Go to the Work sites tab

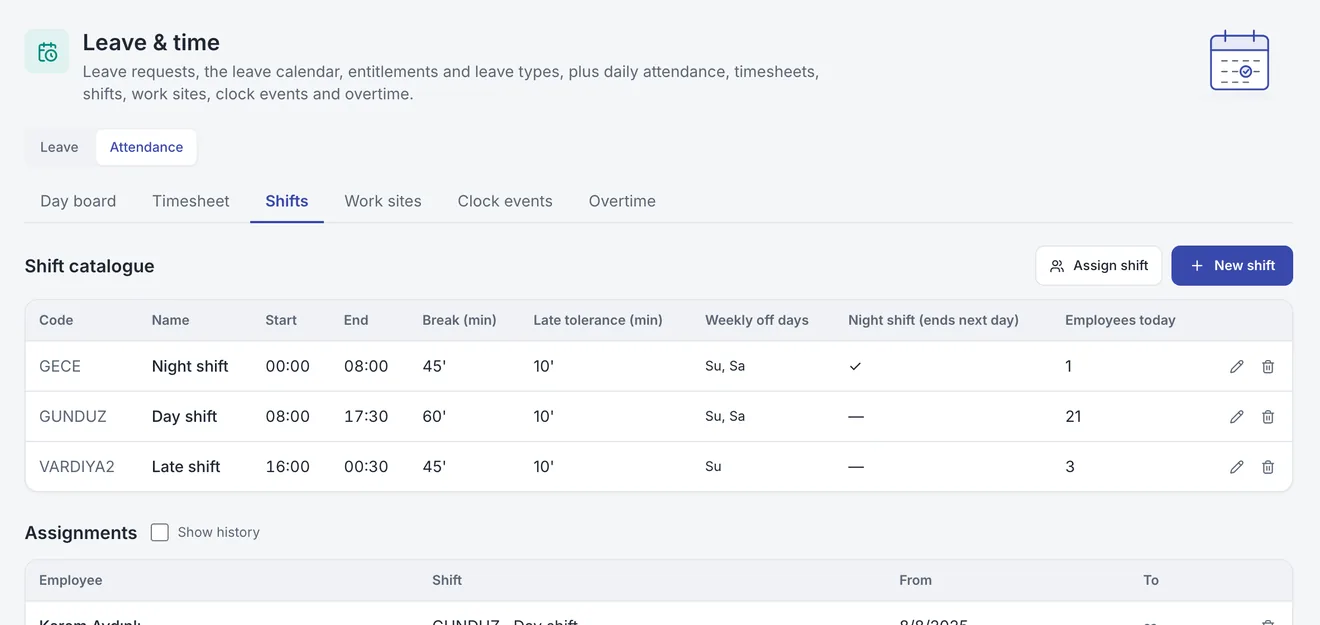383,201
